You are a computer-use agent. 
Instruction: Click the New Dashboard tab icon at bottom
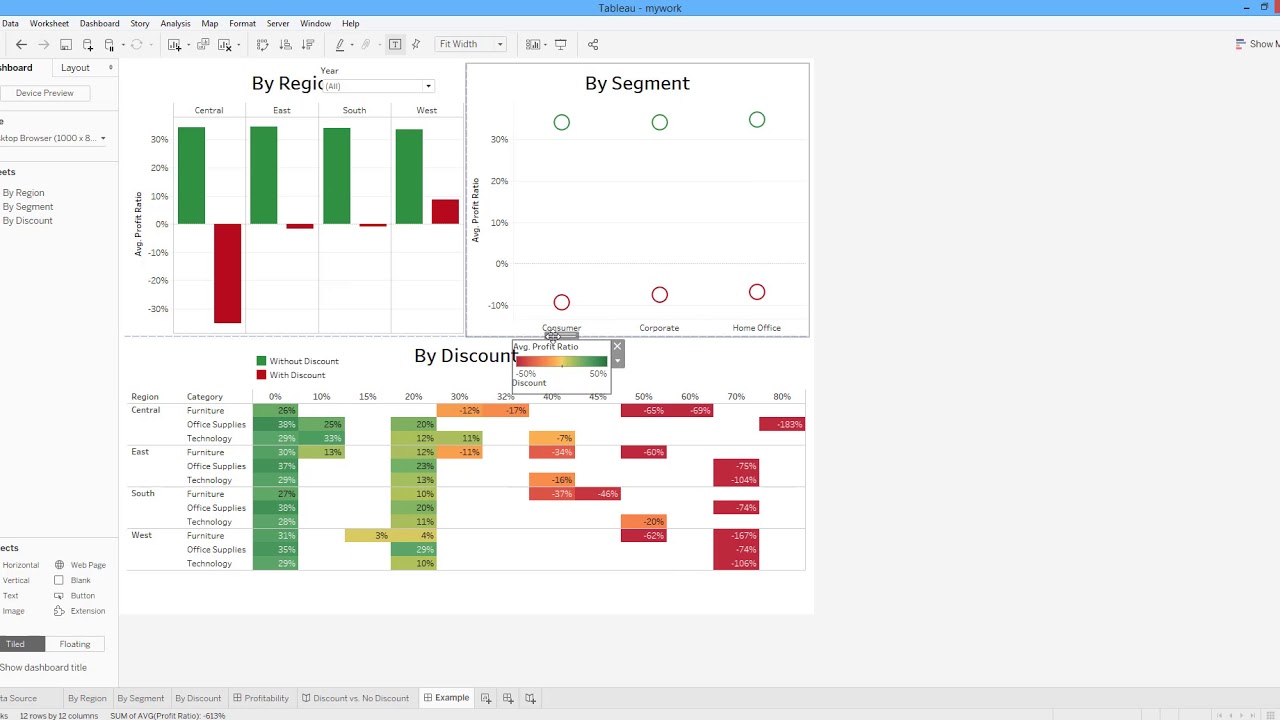(x=508, y=698)
